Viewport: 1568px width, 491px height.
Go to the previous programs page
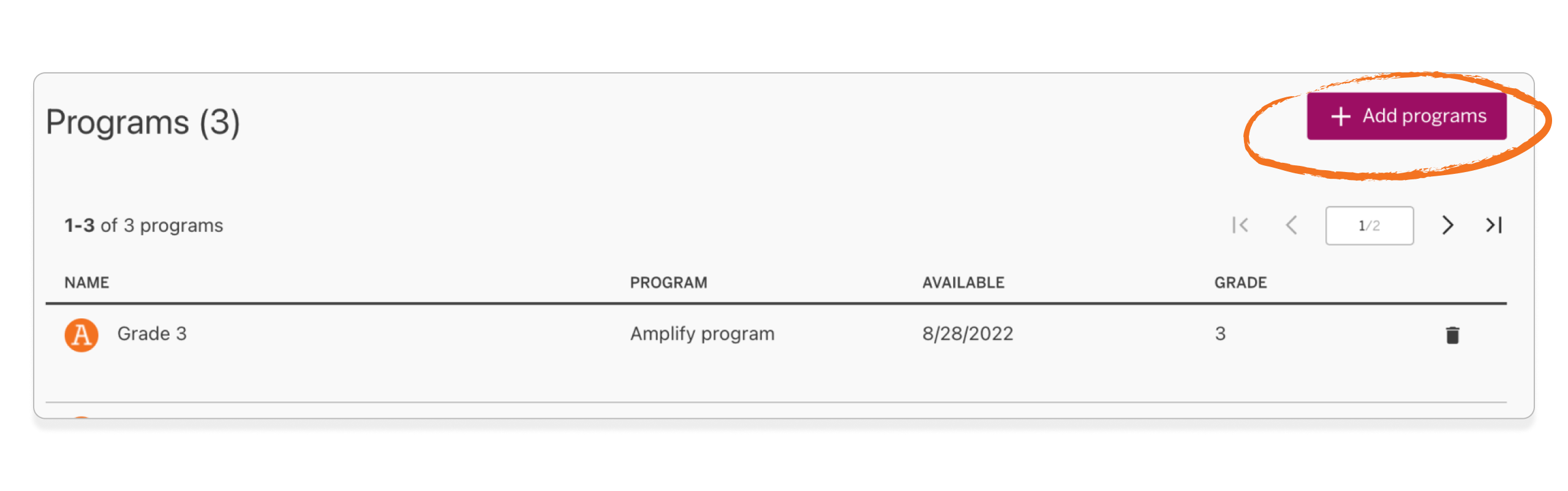pyautogui.click(x=1291, y=225)
